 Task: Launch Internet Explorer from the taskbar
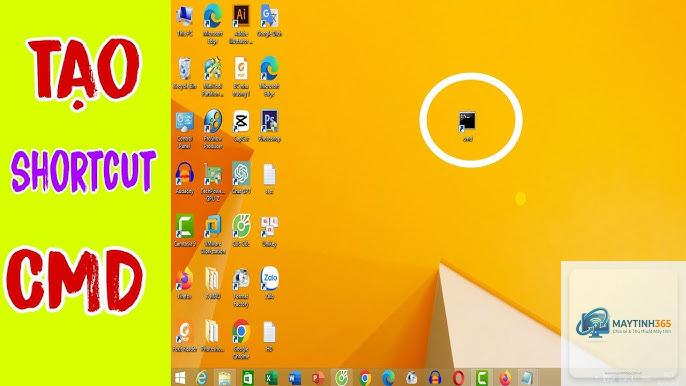coord(201,378)
